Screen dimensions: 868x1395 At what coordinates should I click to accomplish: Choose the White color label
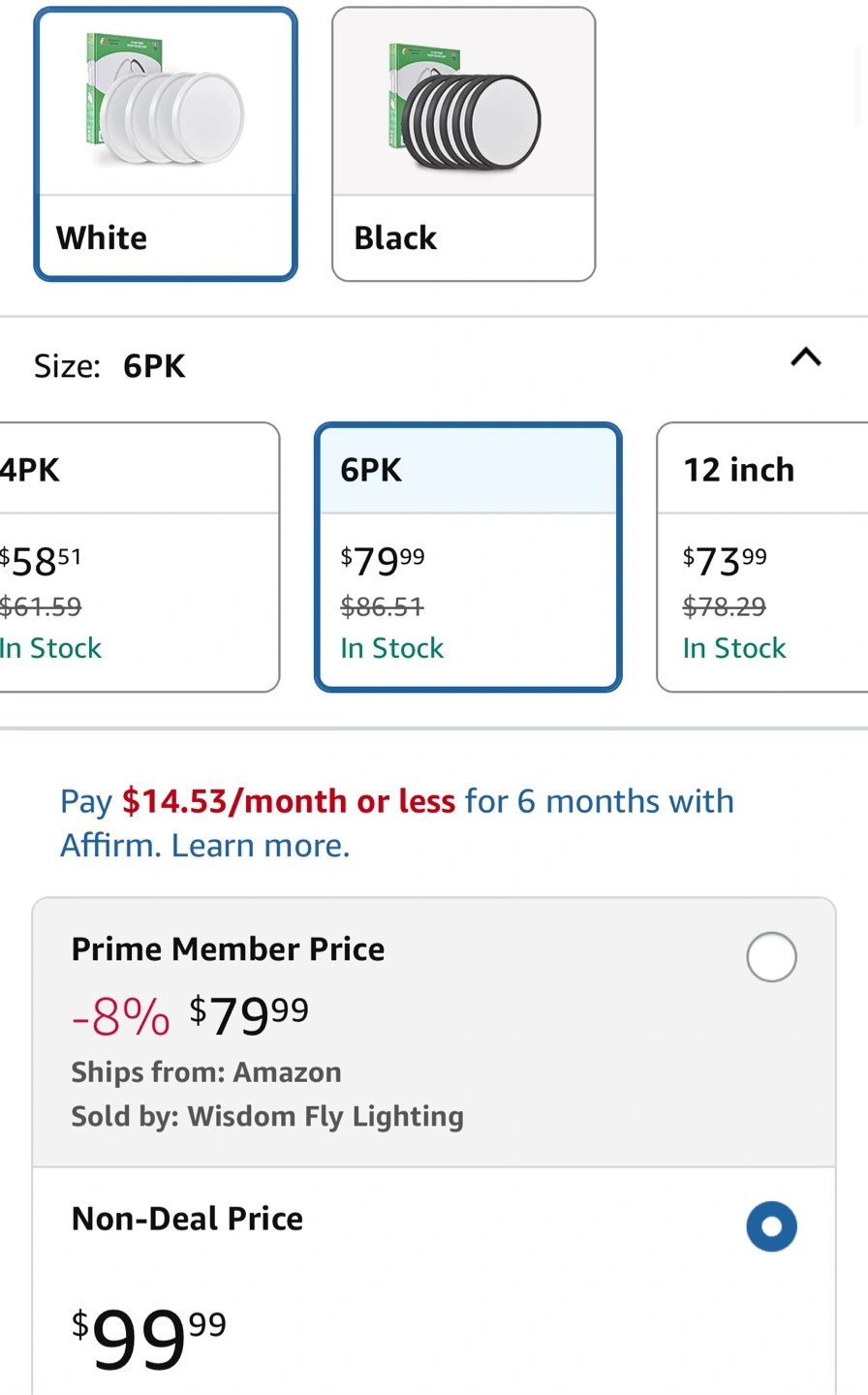[102, 238]
